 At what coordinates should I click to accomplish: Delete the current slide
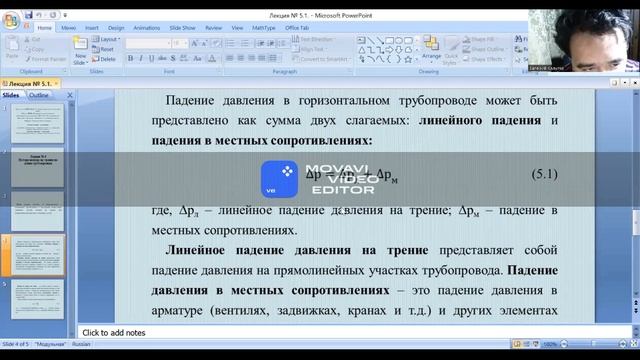click(x=104, y=59)
